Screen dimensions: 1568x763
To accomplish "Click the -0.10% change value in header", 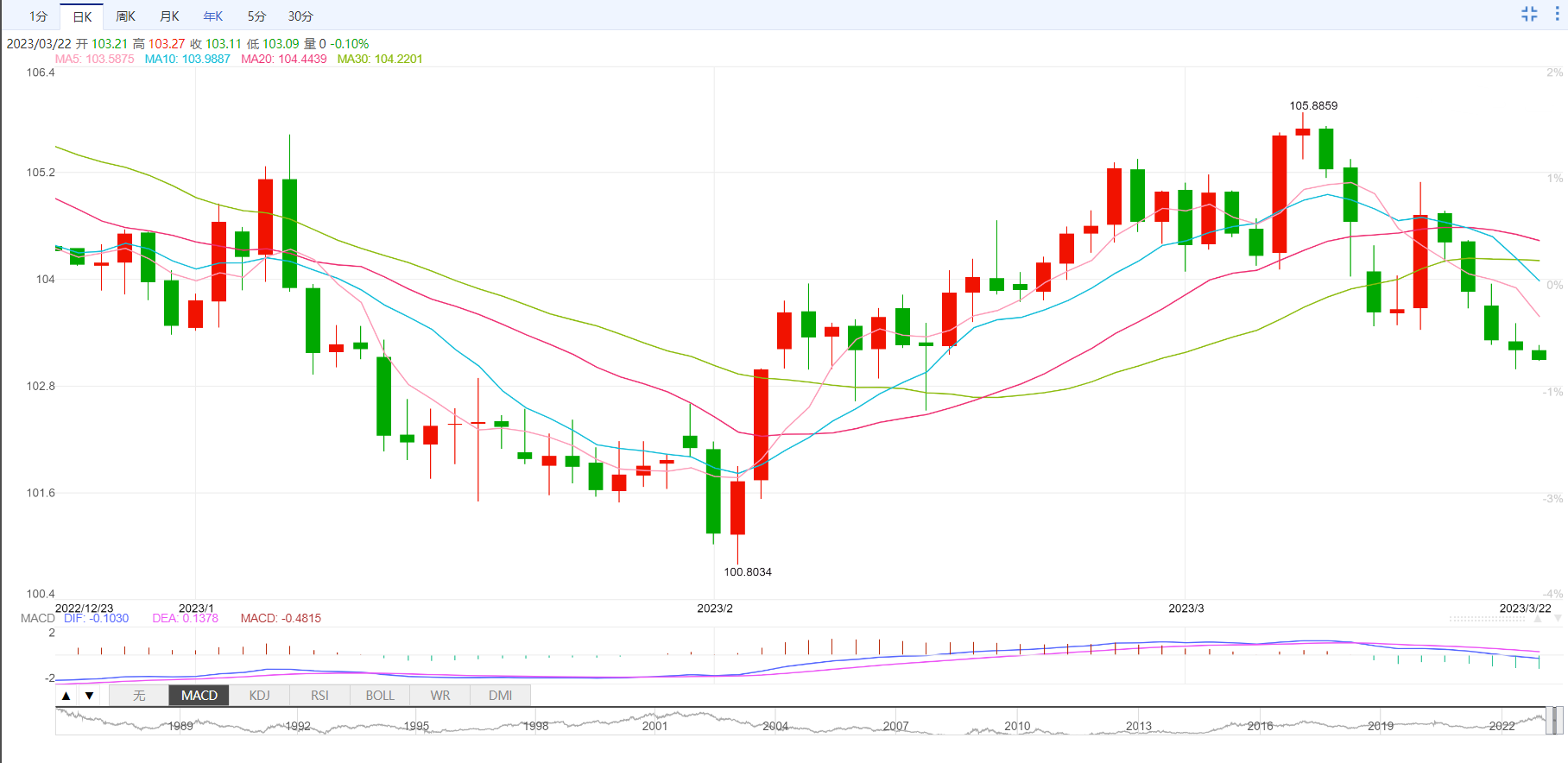I will [x=350, y=43].
